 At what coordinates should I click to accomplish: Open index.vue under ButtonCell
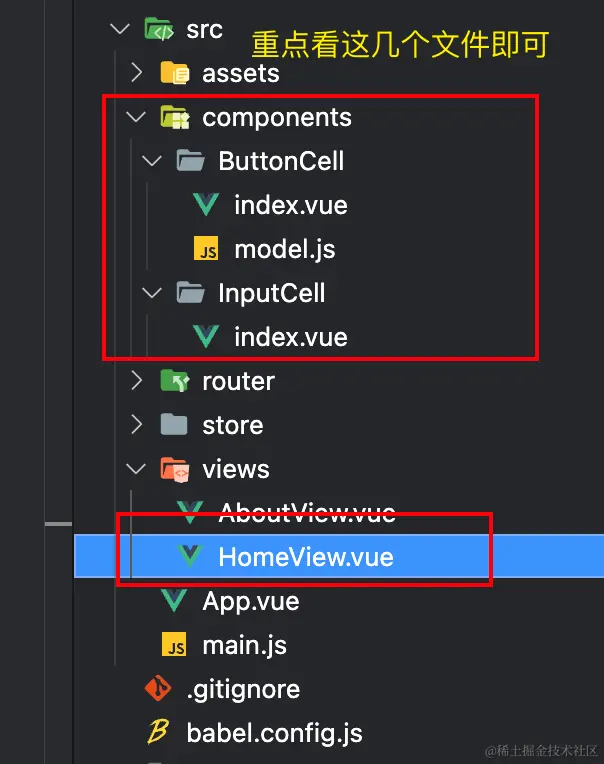(x=290, y=205)
